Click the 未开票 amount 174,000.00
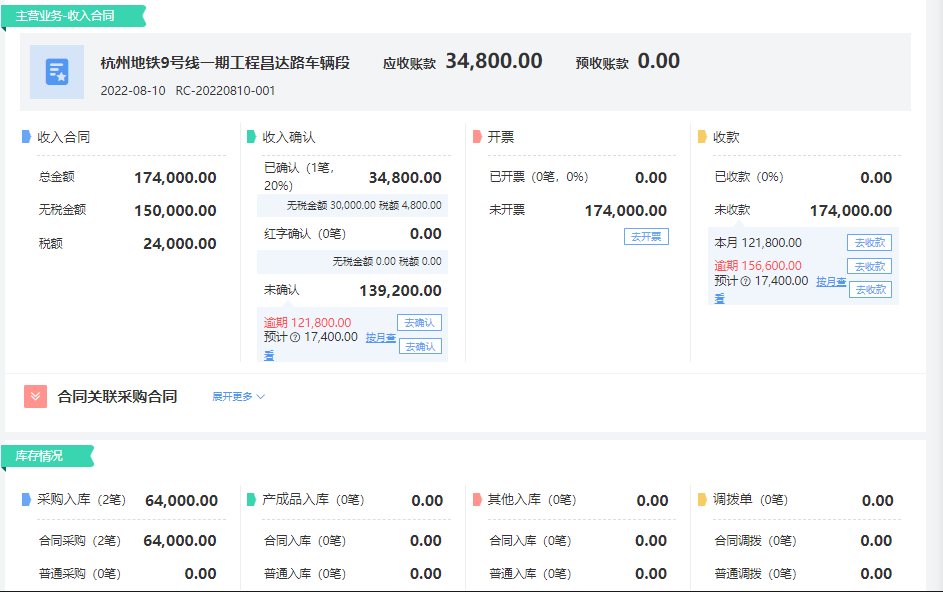 (625, 211)
